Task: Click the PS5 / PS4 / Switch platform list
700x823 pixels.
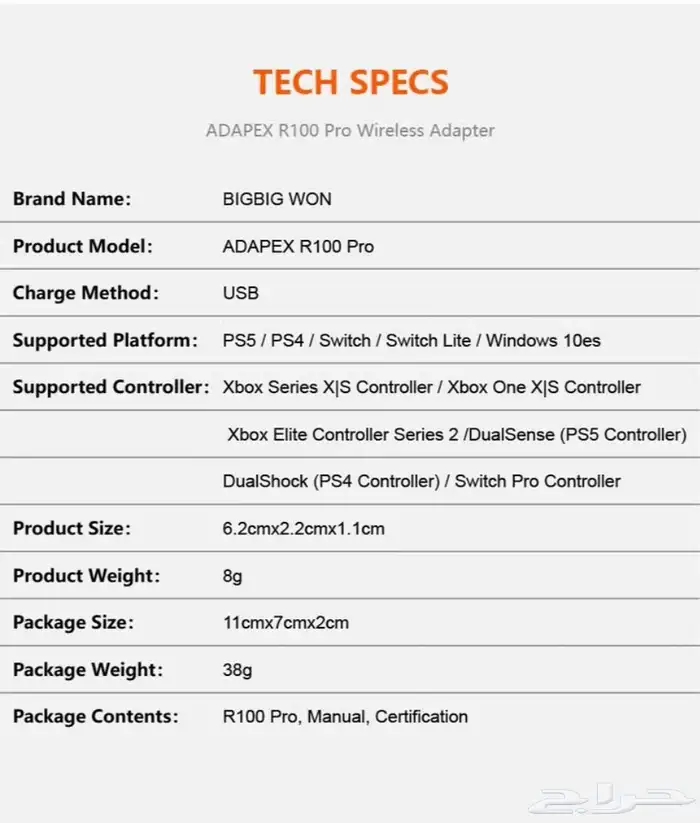Action: 411,340
